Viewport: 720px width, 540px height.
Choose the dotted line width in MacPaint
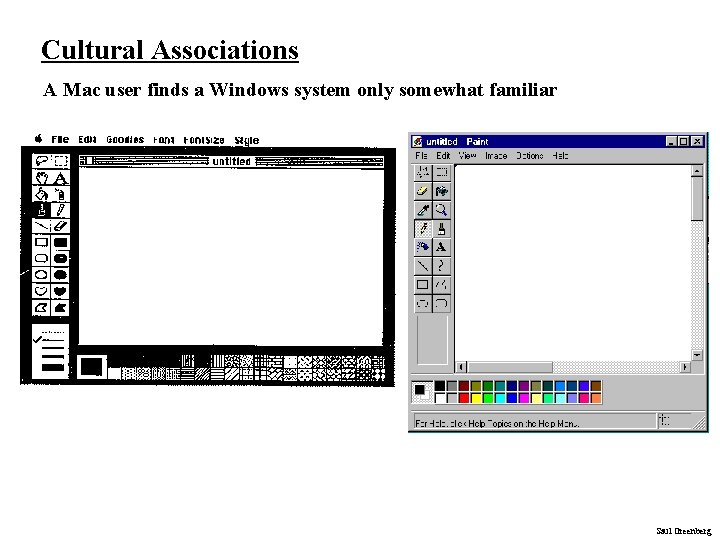(x=52, y=332)
